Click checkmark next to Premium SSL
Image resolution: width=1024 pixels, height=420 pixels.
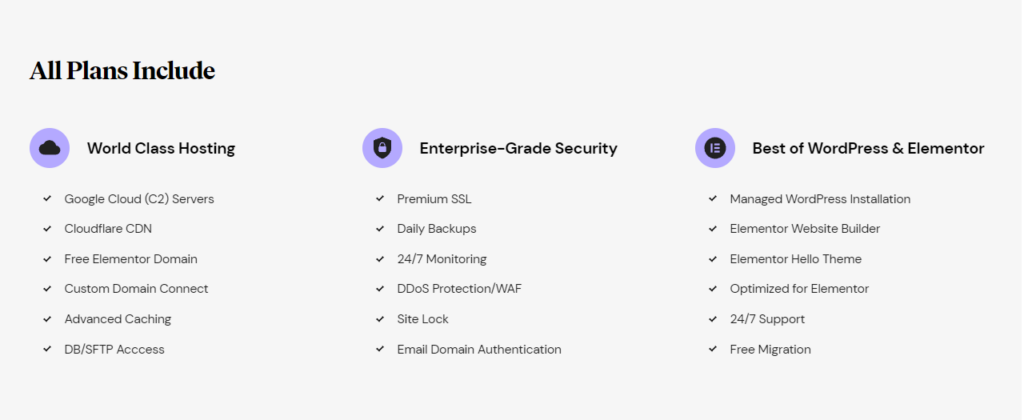380,199
